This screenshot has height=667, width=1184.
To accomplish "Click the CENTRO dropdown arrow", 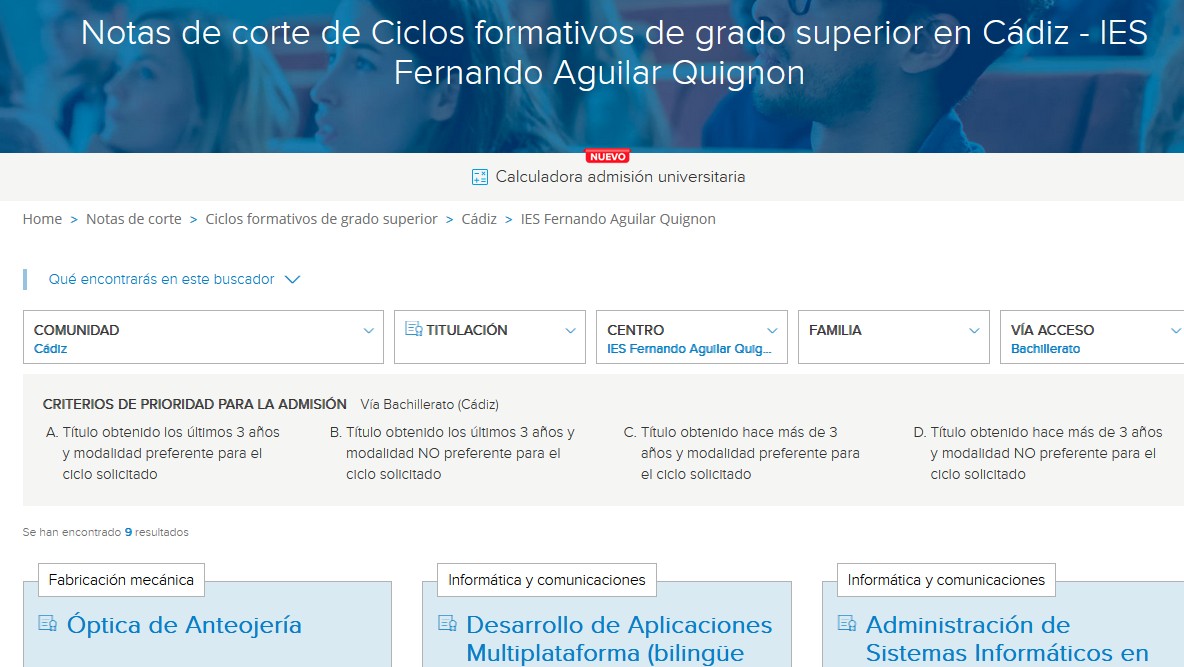I will [772, 331].
